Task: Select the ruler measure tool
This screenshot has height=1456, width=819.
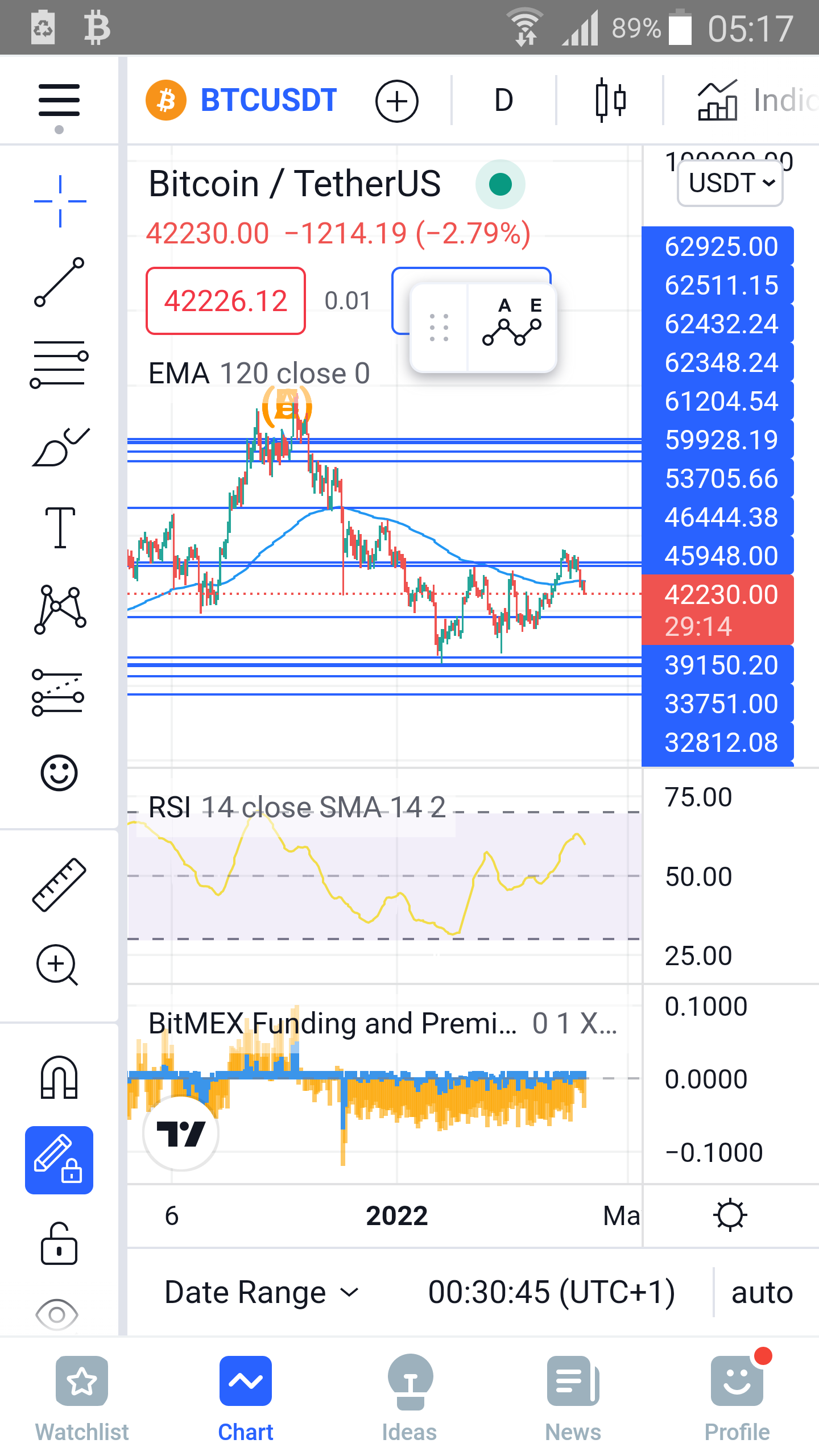Action: tap(59, 884)
